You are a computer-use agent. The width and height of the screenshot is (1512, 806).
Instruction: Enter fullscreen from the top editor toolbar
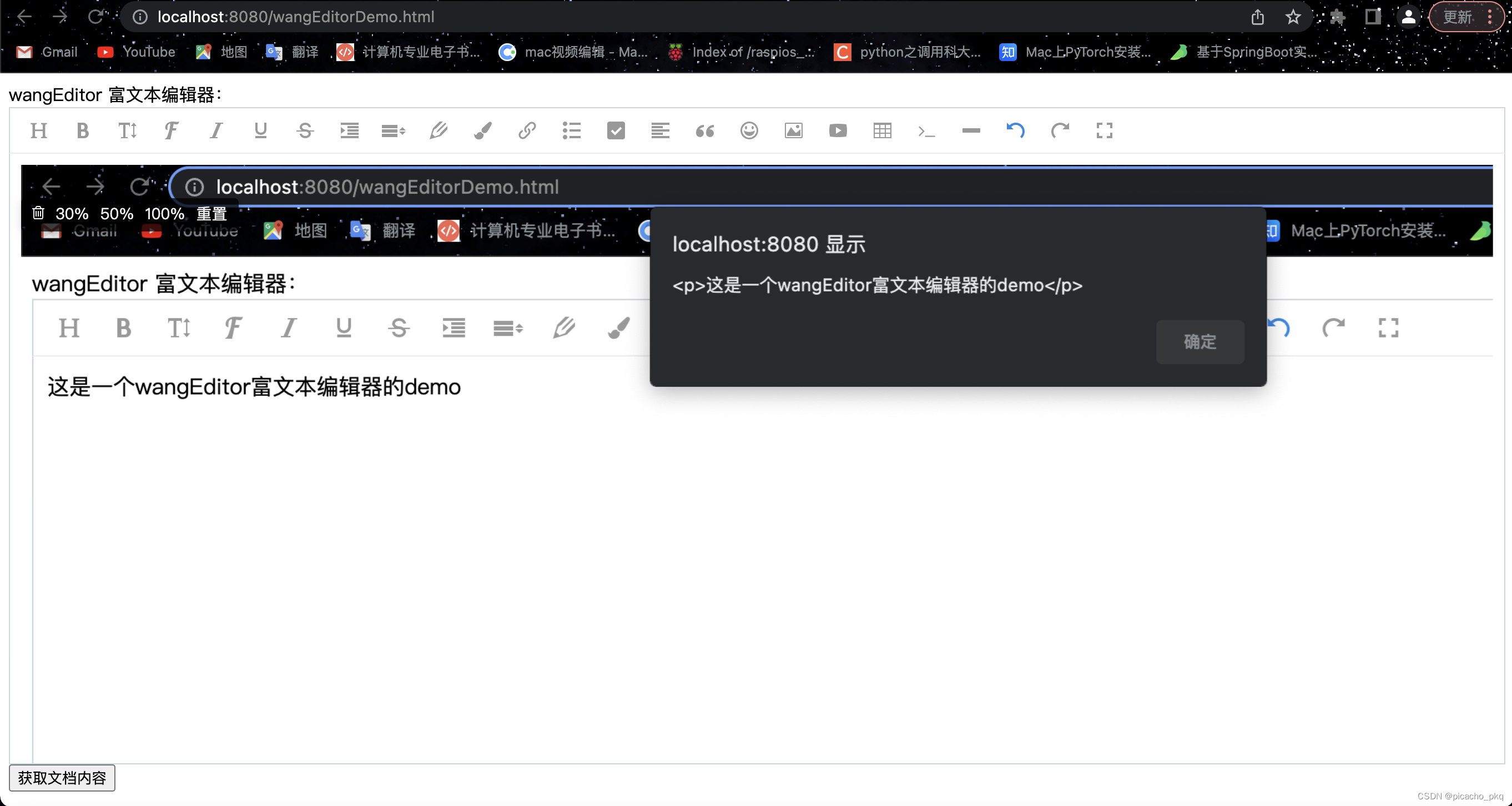[x=1104, y=130]
